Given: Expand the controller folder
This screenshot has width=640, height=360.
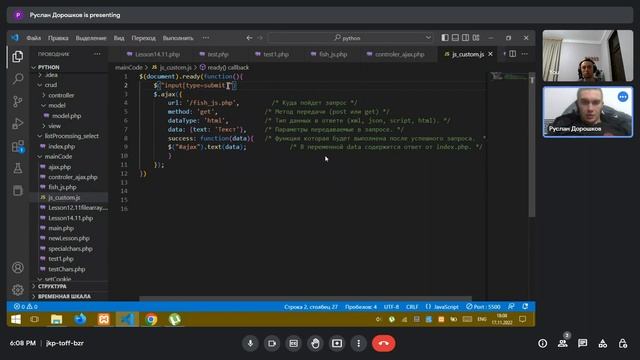Looking at the screenshot, I should [x=61, y=95].
